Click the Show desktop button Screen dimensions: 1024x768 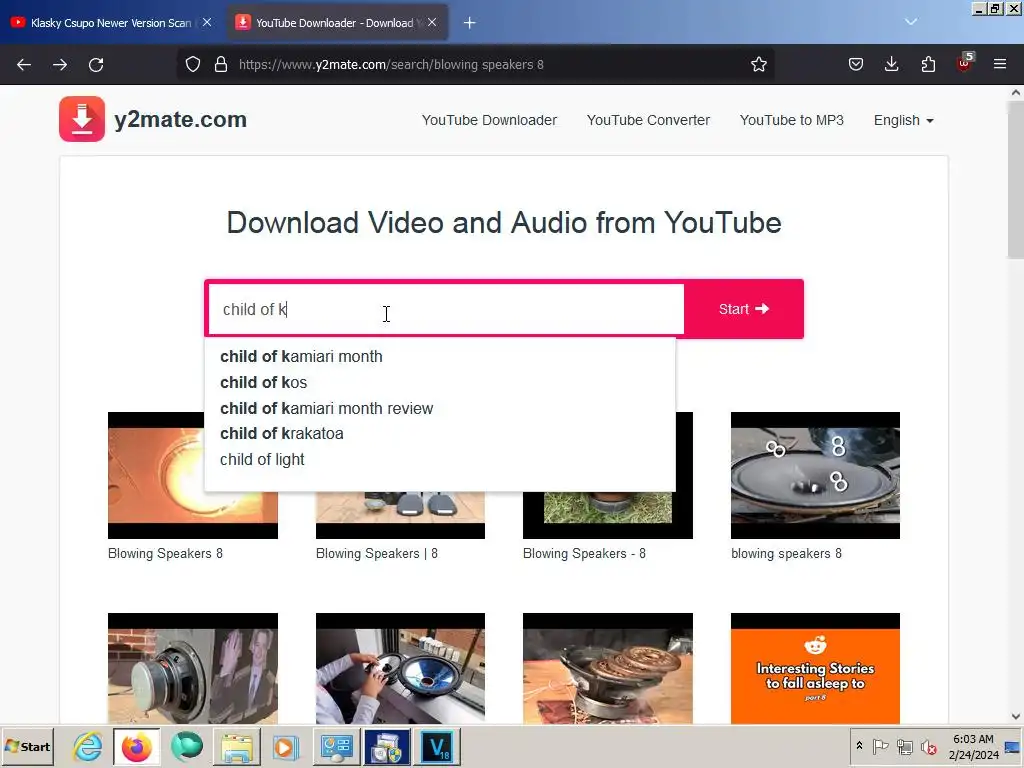[x=1014, y=746]
